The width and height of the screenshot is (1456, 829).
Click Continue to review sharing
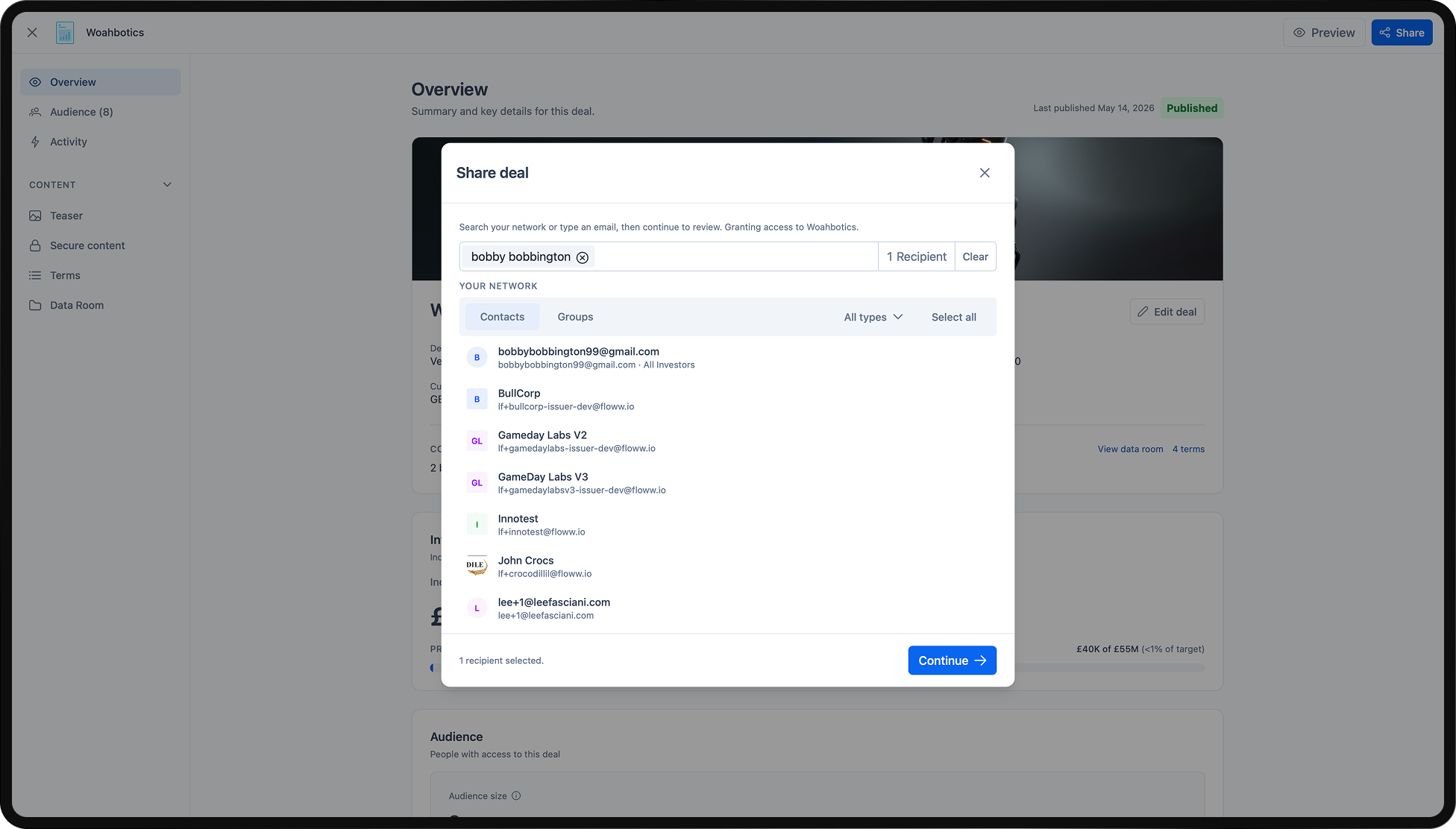(952, 661)
